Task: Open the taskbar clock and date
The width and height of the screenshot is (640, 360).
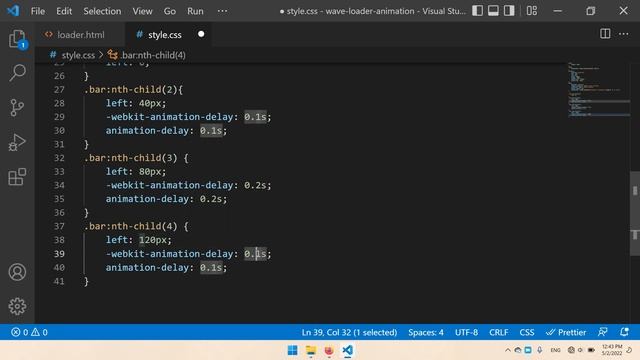Action: (612, 350)
